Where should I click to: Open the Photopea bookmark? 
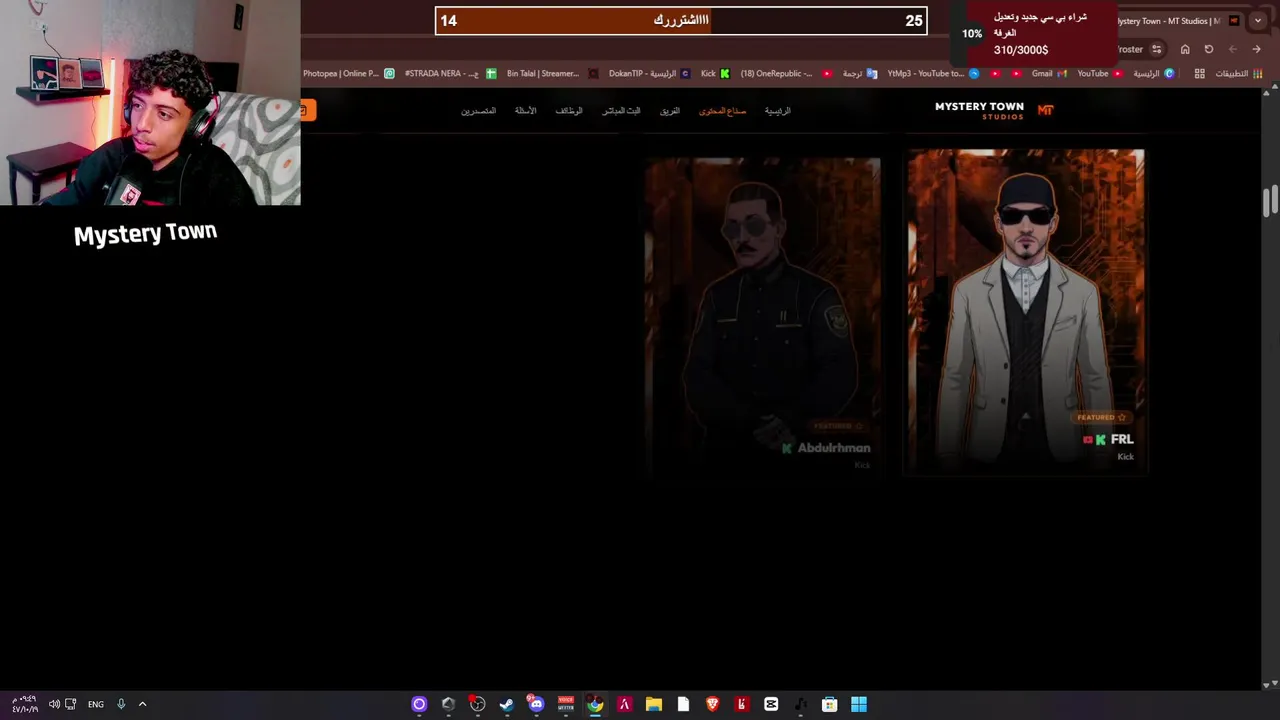point(348,73)
